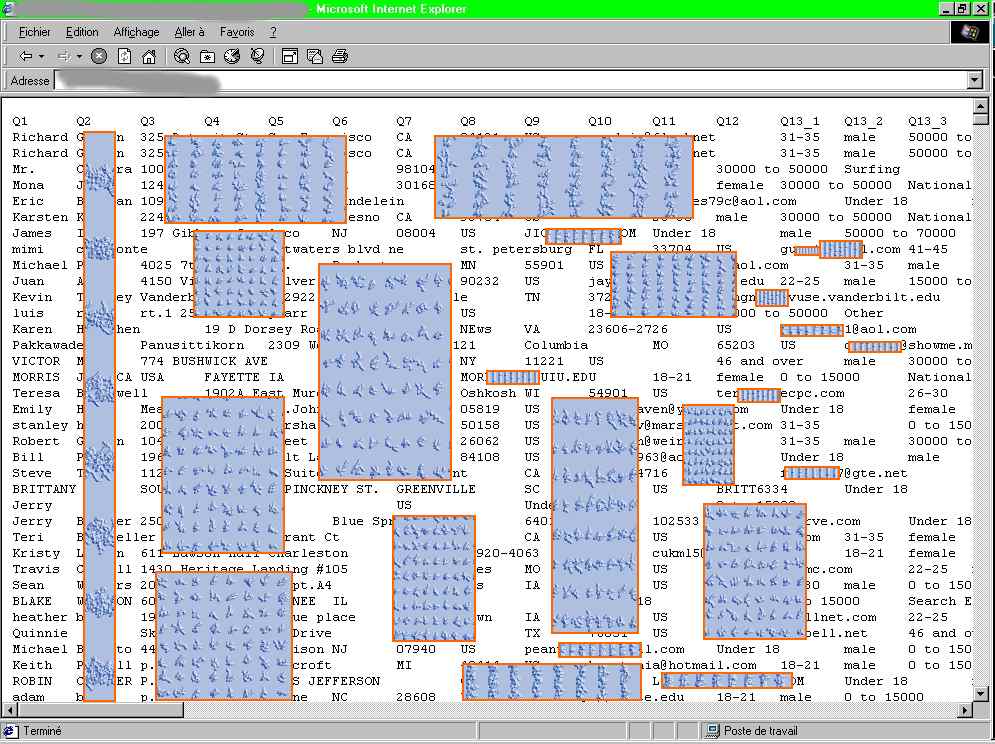Screen dimensions: 995x744
Task: Click the vertical scrollbar down arrow
Action: click(x=980, y=695)
